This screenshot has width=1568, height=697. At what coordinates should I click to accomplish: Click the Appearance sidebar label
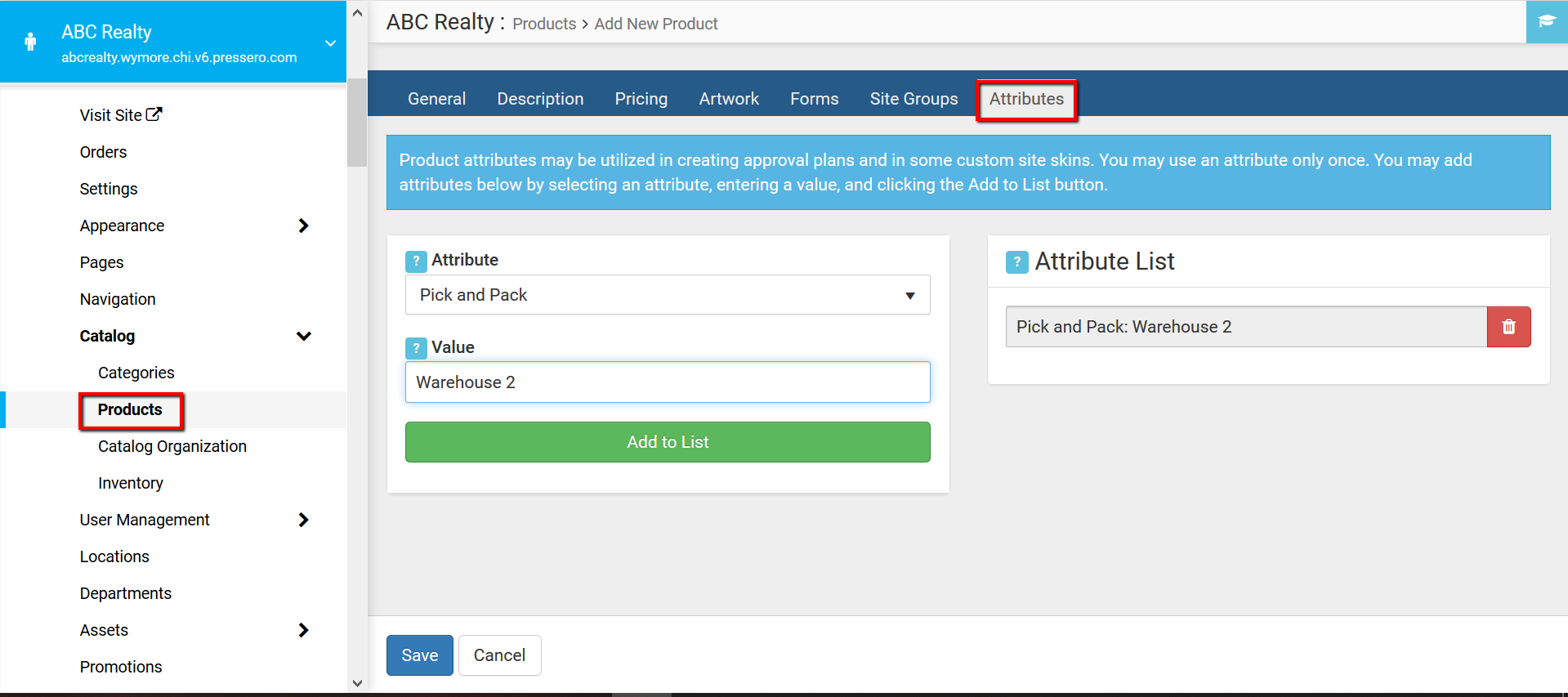click(x=122, y=226)
